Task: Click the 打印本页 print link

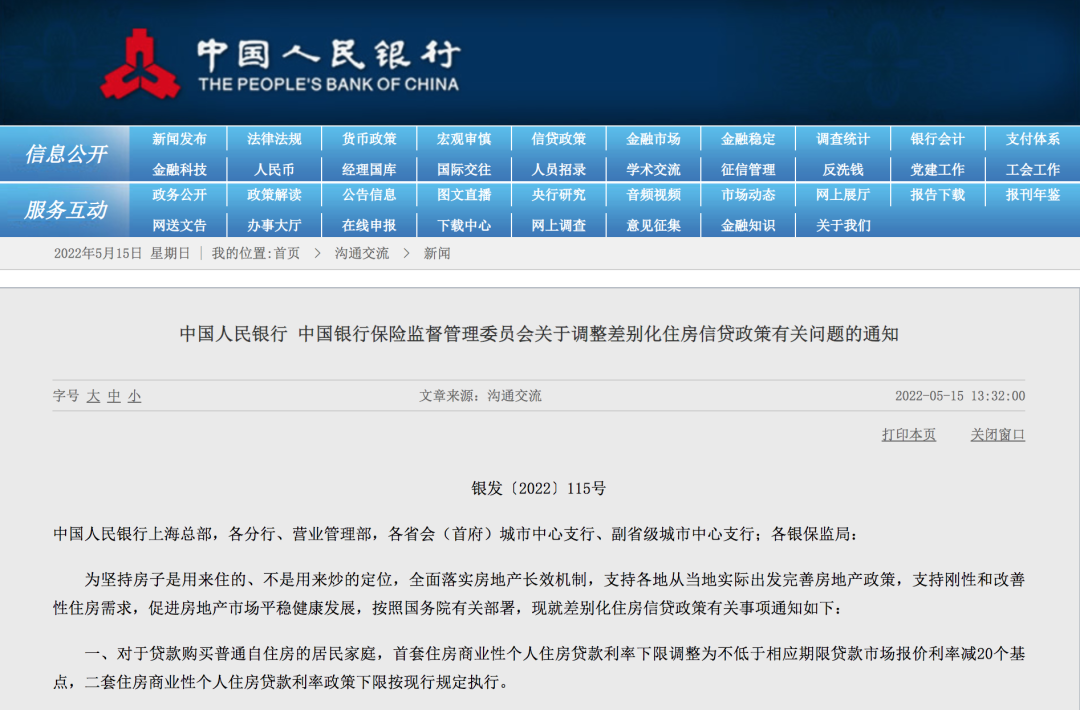Action: (908, 435)
